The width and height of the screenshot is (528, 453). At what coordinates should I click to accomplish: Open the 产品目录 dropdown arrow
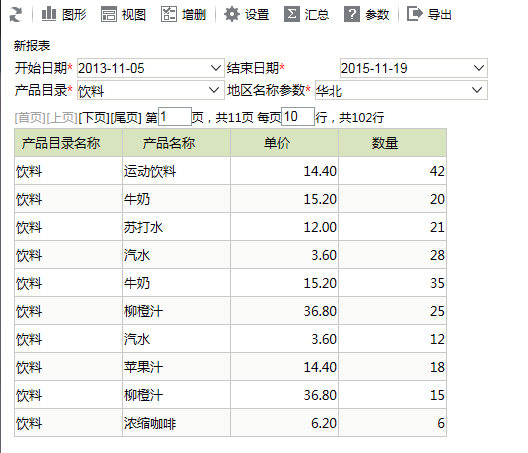click(214, 90)
